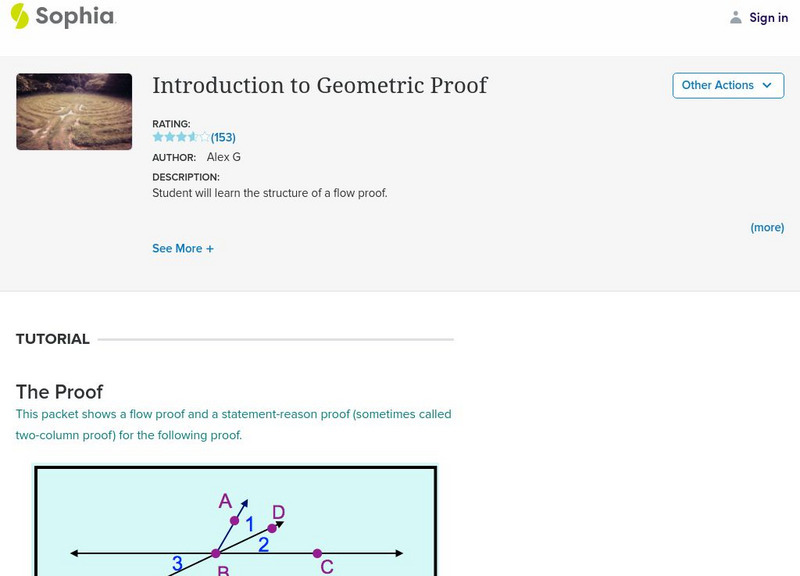800x576 pixels.
Task: Click the third rating star
Action: pos(181,137)
